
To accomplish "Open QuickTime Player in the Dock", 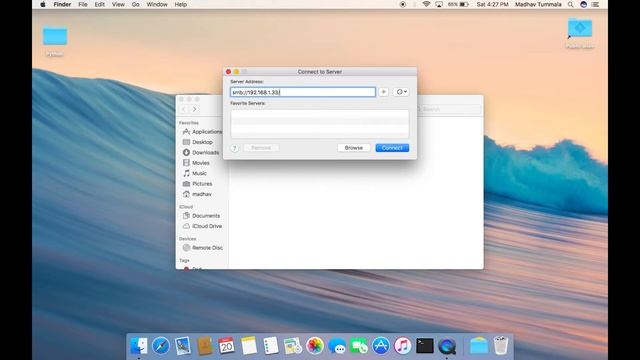I will (x=447, y=346).
